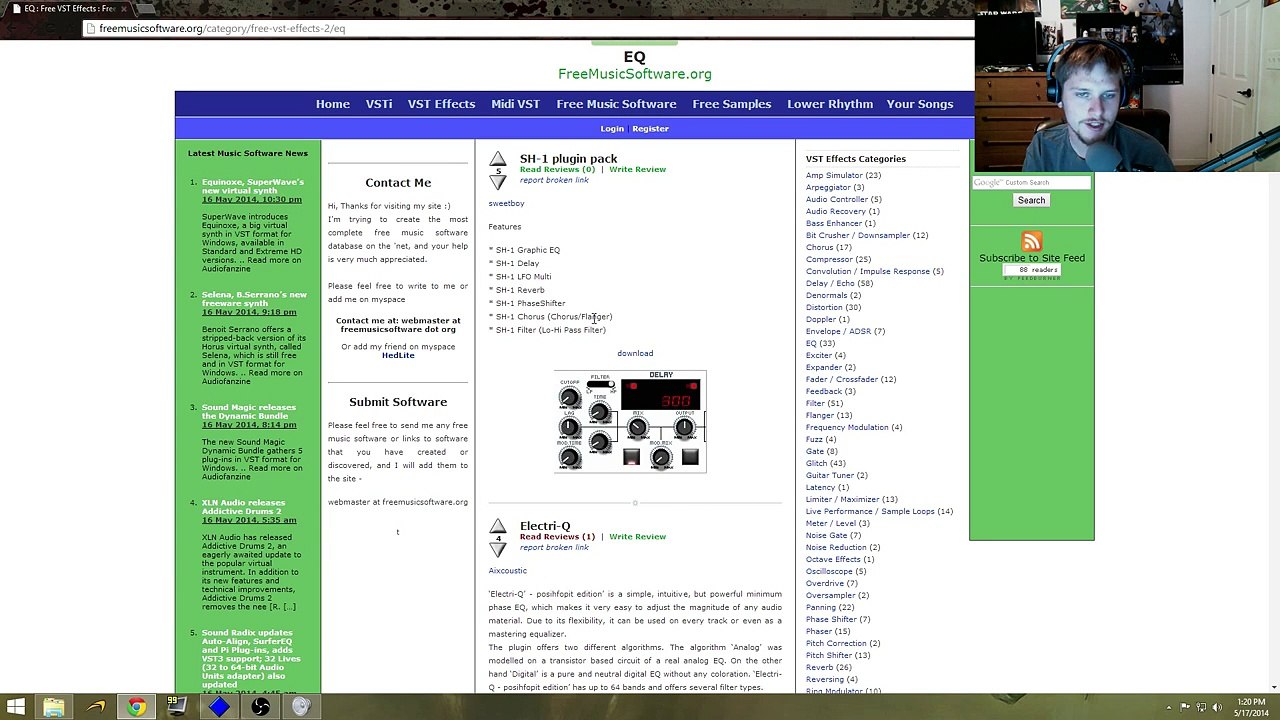
Task: Open the EQ category link
Action: click(x=811, y=344)
